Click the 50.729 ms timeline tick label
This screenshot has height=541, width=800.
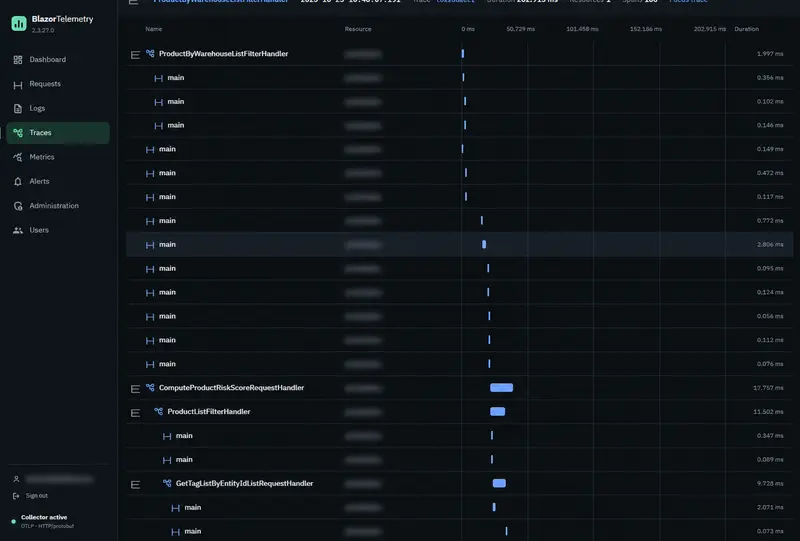(520, 29)
